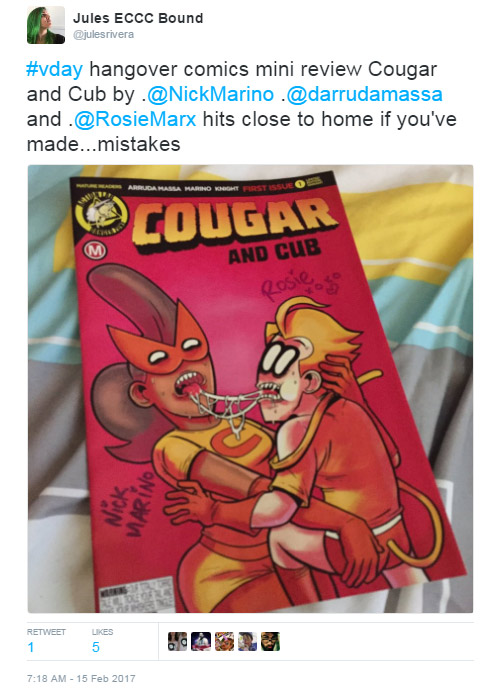The image size is (500, 688).
Task: Open the 7:18 AM - 15 Feb 2017 timestamp
Action: pyautogui.click(x=81, y=678)
